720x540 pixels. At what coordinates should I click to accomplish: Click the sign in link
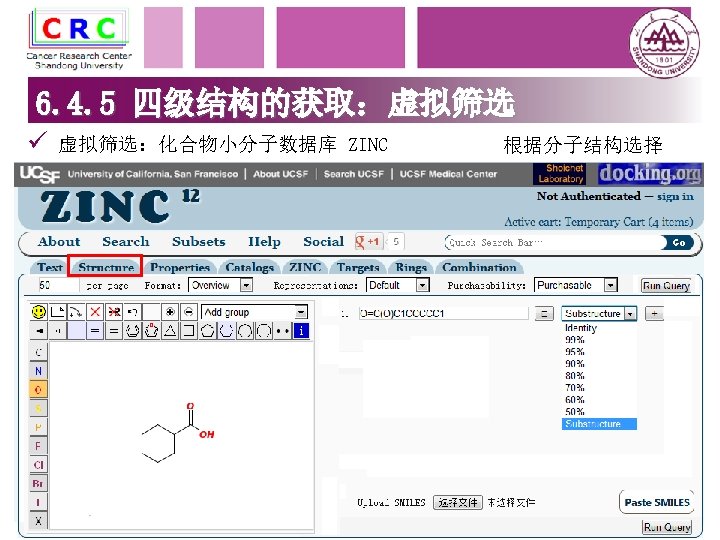[675, 196]
